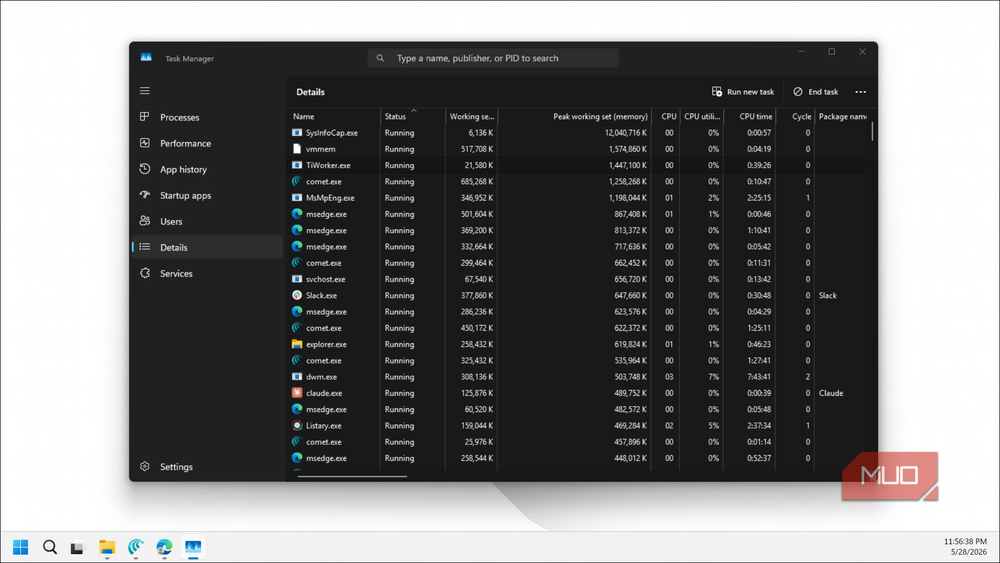Open the three-dot more options menu
This screenshot has width=1000, height=563.
(860, 92)
